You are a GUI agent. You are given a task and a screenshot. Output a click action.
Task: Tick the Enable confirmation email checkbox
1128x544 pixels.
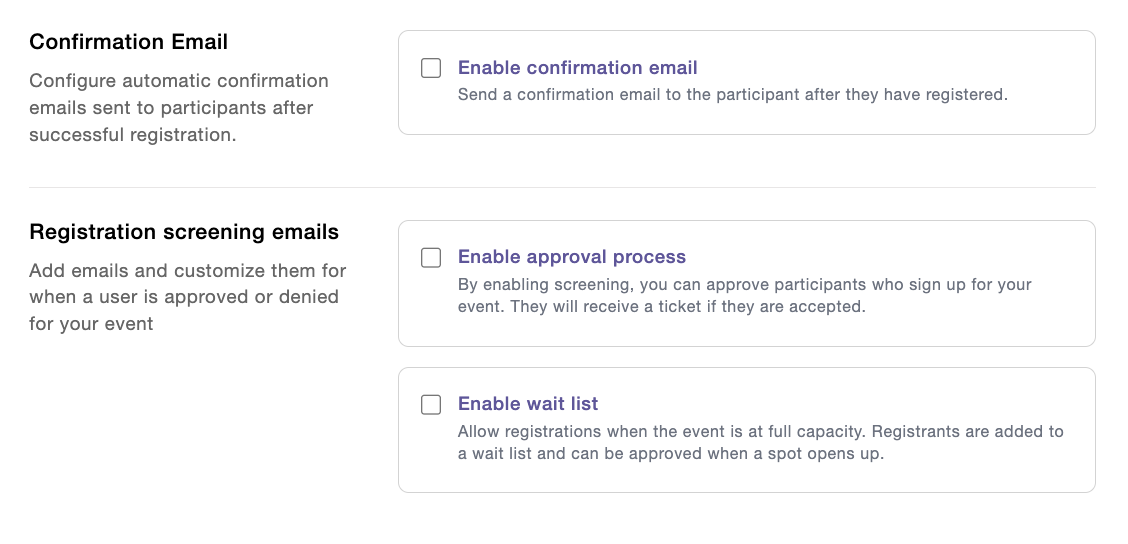431,68
